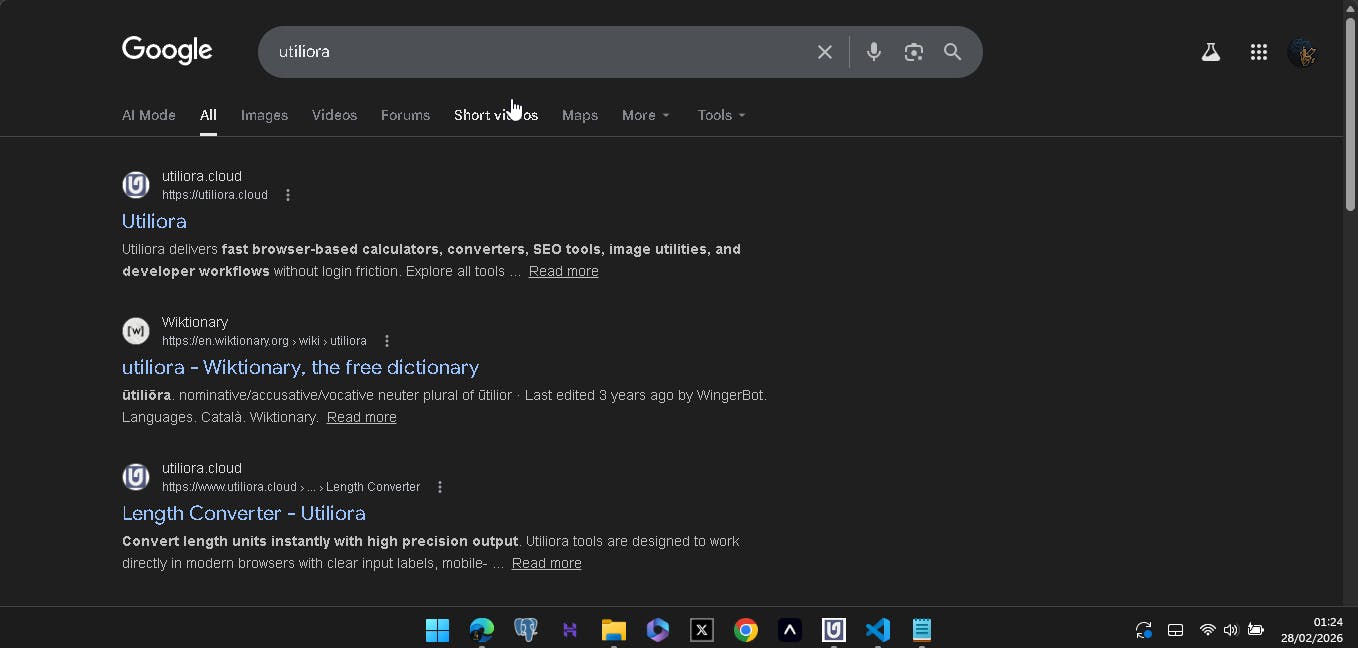
Task: Click favicon of first utiliora.cloud result
Action: (136, 185)
